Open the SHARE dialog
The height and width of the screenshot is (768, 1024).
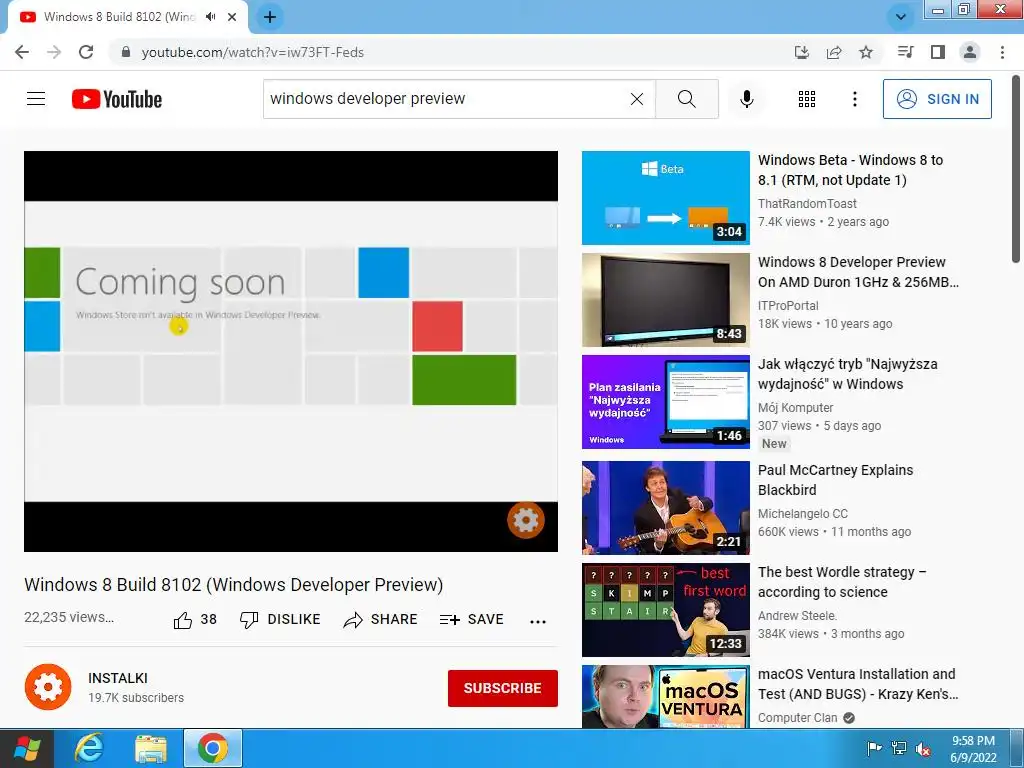point(380,620)
